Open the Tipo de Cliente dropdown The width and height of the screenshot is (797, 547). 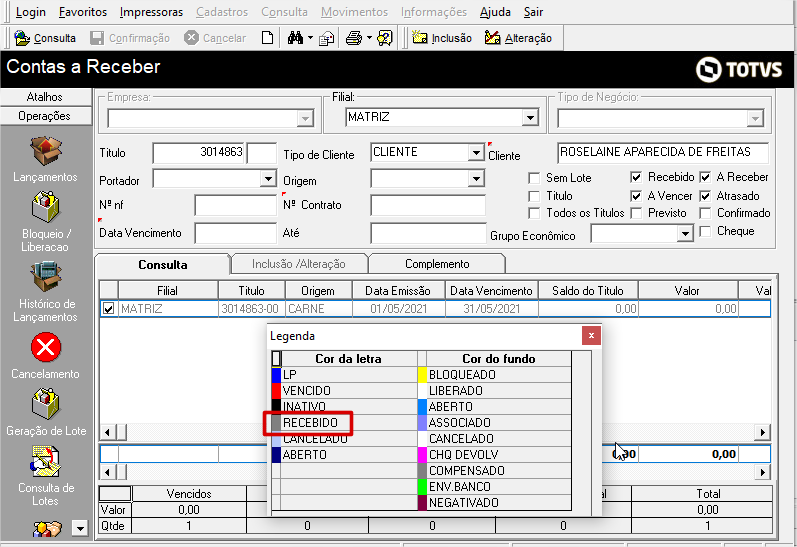tap(476, 152)
